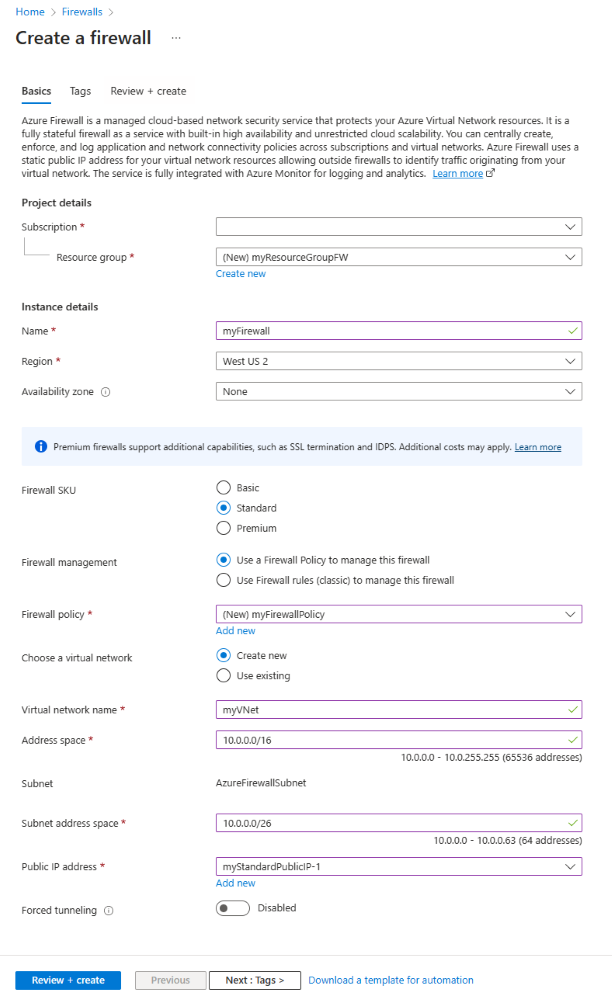Screen dimensions: 612x1000
Task: Toggle the Forced tunneling switch
Action: tap(233, 908)
